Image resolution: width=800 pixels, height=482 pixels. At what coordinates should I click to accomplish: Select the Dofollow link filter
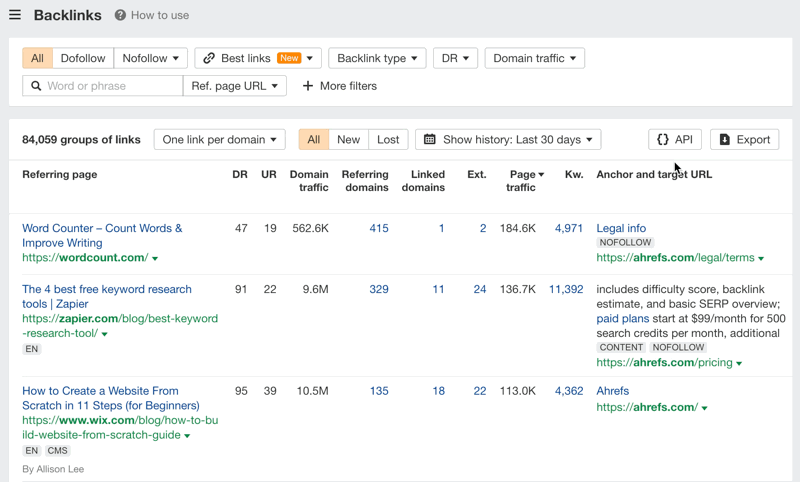[82, 58]
